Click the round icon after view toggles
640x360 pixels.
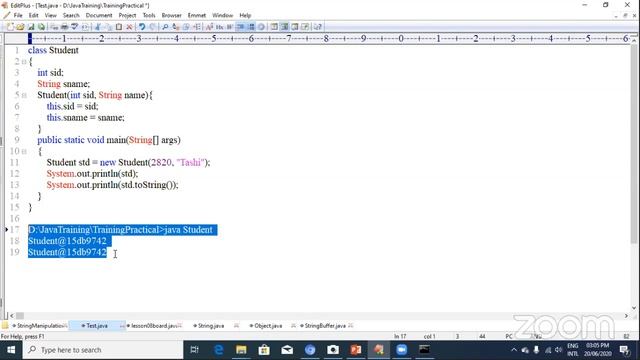[261, 27]
